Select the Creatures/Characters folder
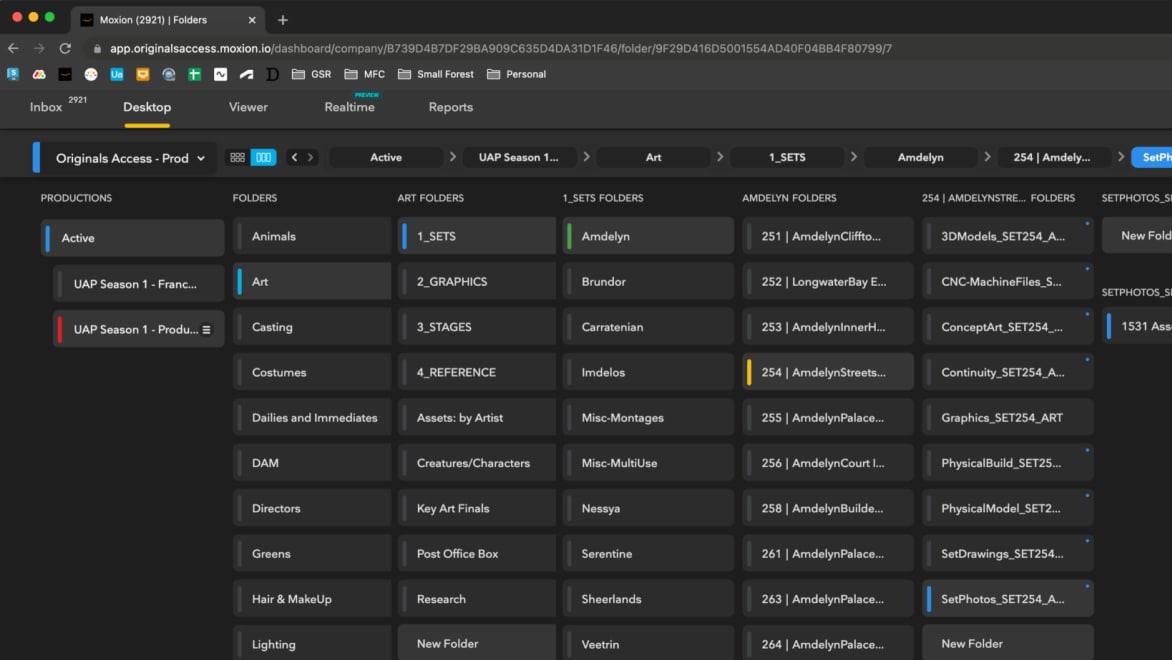The height and width of the screenshot is (660, 1172). 473,463
